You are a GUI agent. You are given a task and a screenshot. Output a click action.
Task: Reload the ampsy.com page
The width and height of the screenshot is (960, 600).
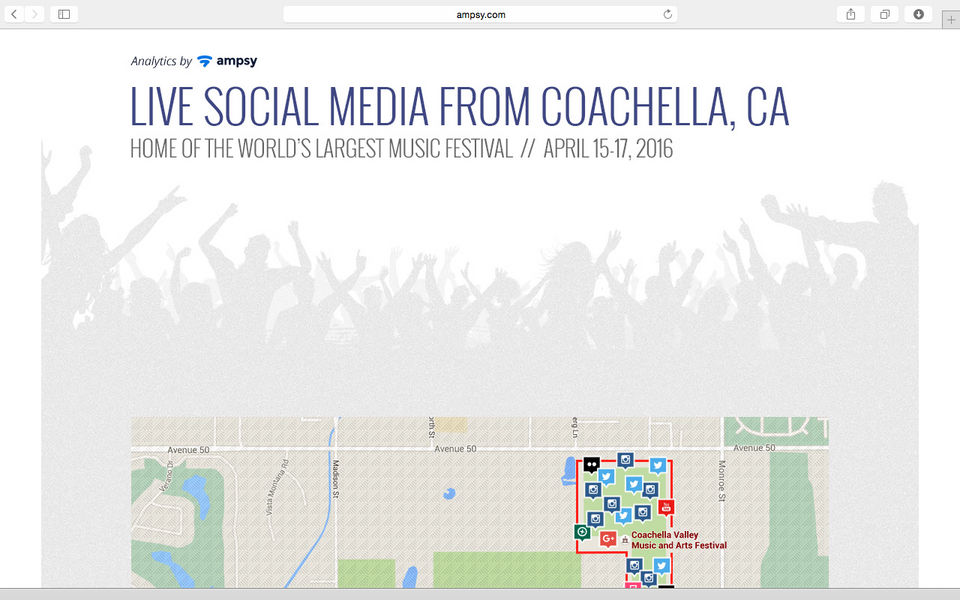[x=667, y=14]
